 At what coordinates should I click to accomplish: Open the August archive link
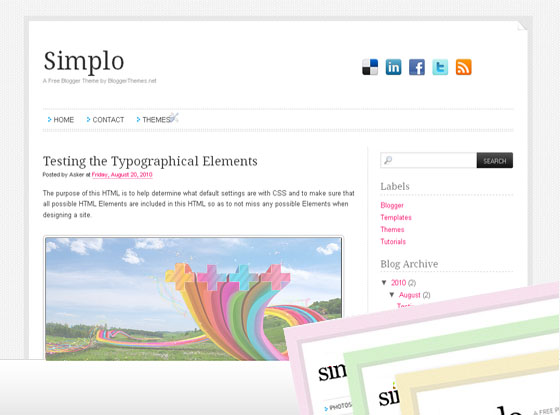[x=410, y=295]
